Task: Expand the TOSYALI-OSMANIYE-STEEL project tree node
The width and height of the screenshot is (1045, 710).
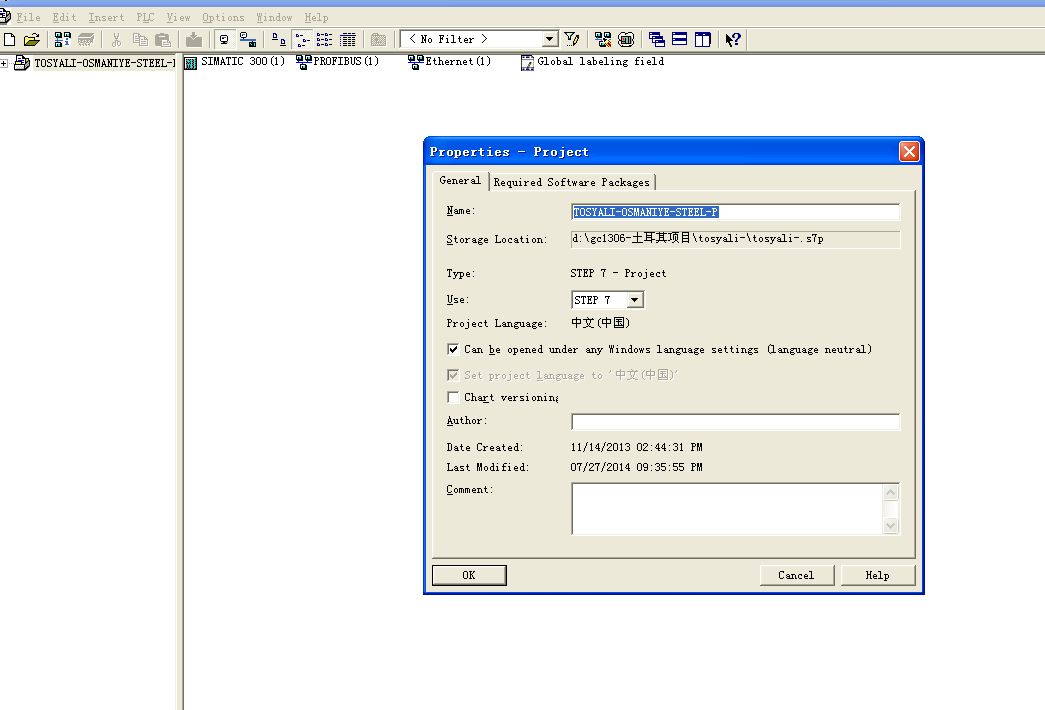Action: click(4, 63)
